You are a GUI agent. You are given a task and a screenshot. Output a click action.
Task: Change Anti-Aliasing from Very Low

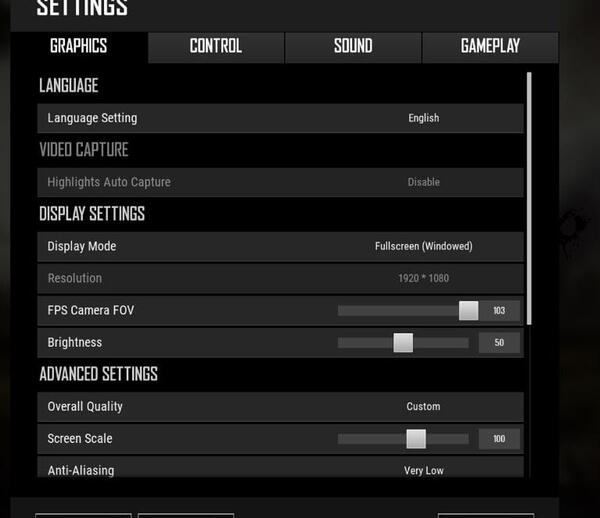coord(424,470)
